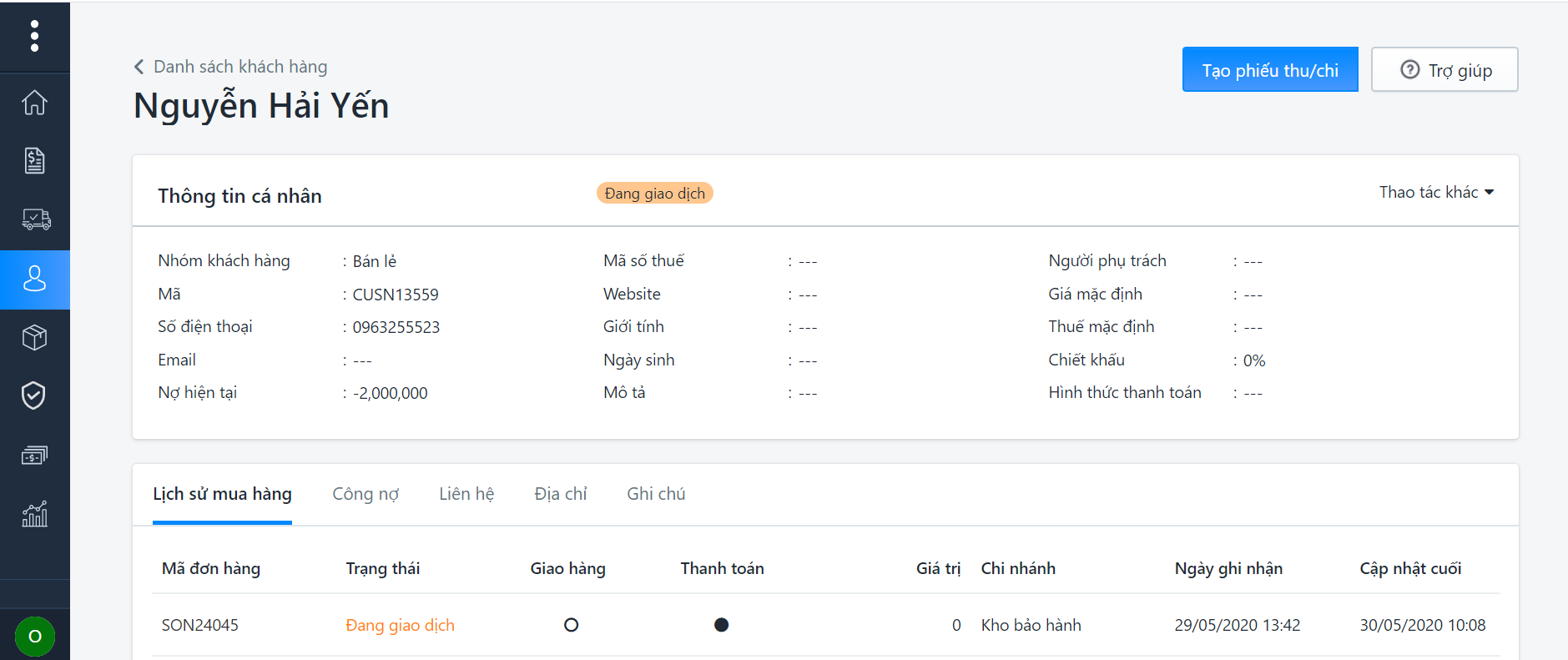This screenshot has width=1568, height=660.
Task: Click phone number 0963255523
Action: [x=396, y=327]
